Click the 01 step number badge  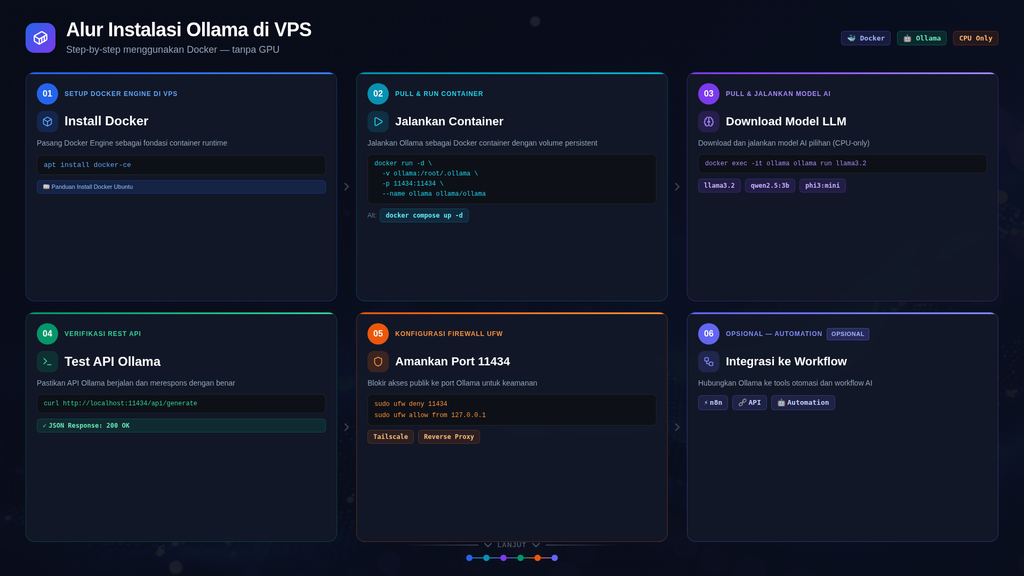(47, 93)
